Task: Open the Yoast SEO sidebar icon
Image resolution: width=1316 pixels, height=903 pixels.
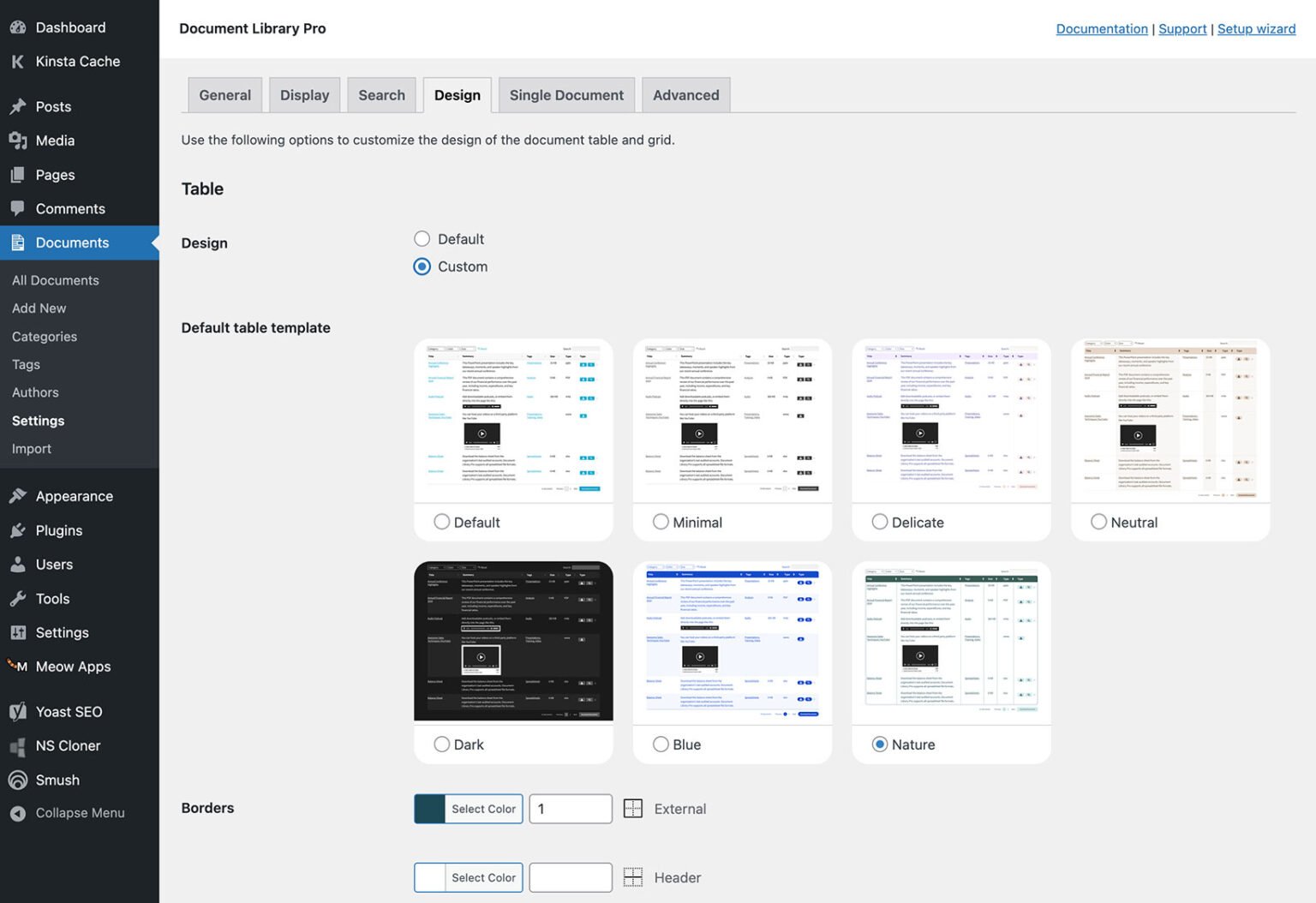Action: pos(17,711)
